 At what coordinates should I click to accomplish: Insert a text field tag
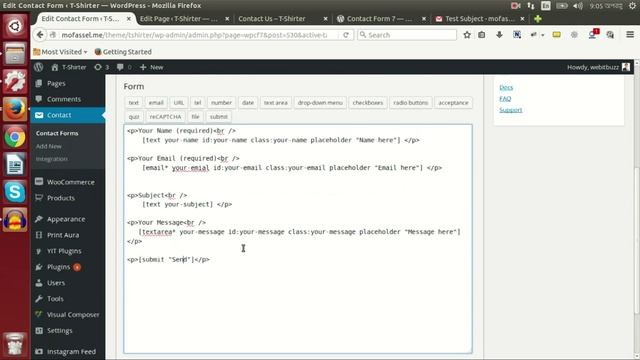point(133,103)
